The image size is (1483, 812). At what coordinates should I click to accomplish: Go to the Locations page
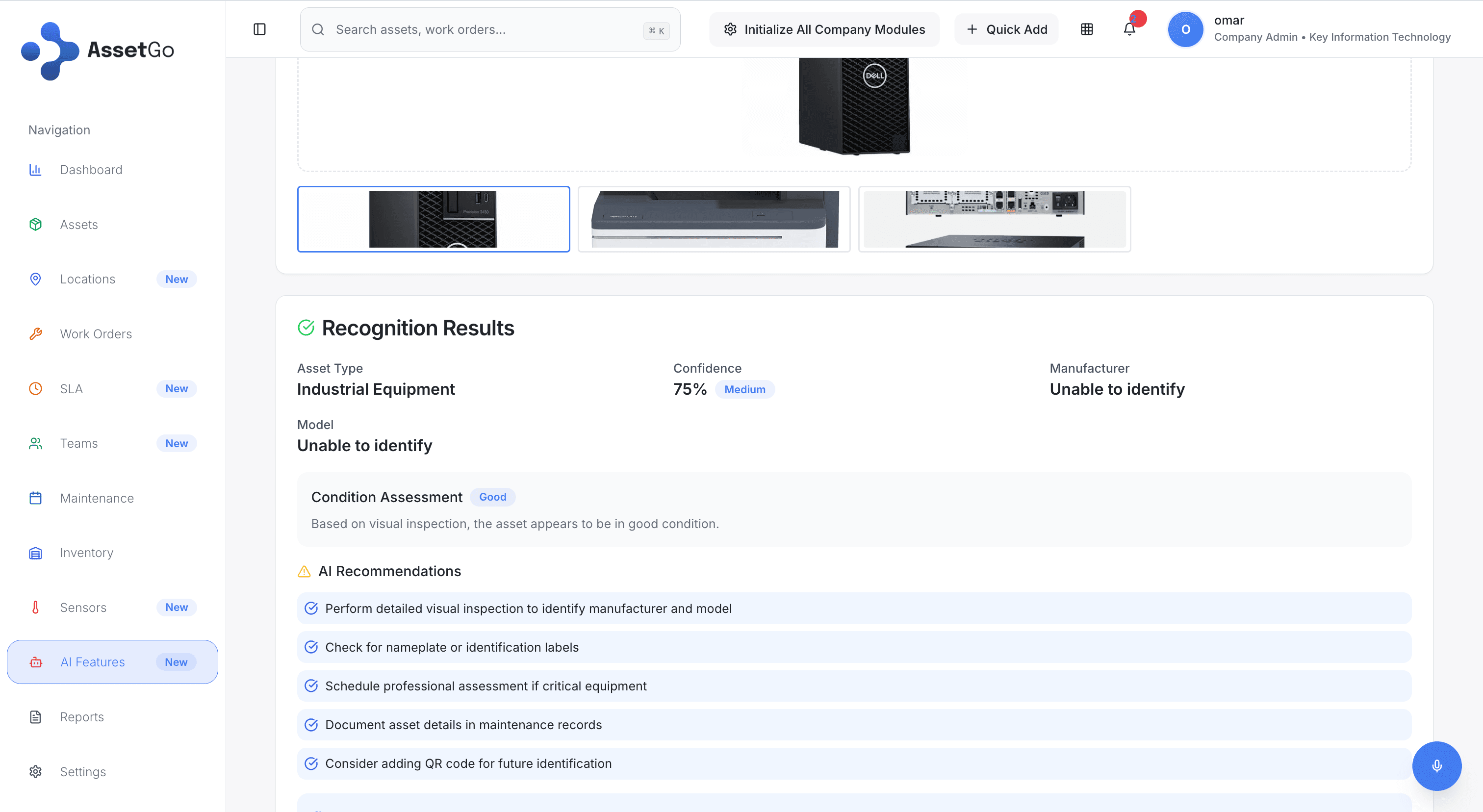coord(87,279)
